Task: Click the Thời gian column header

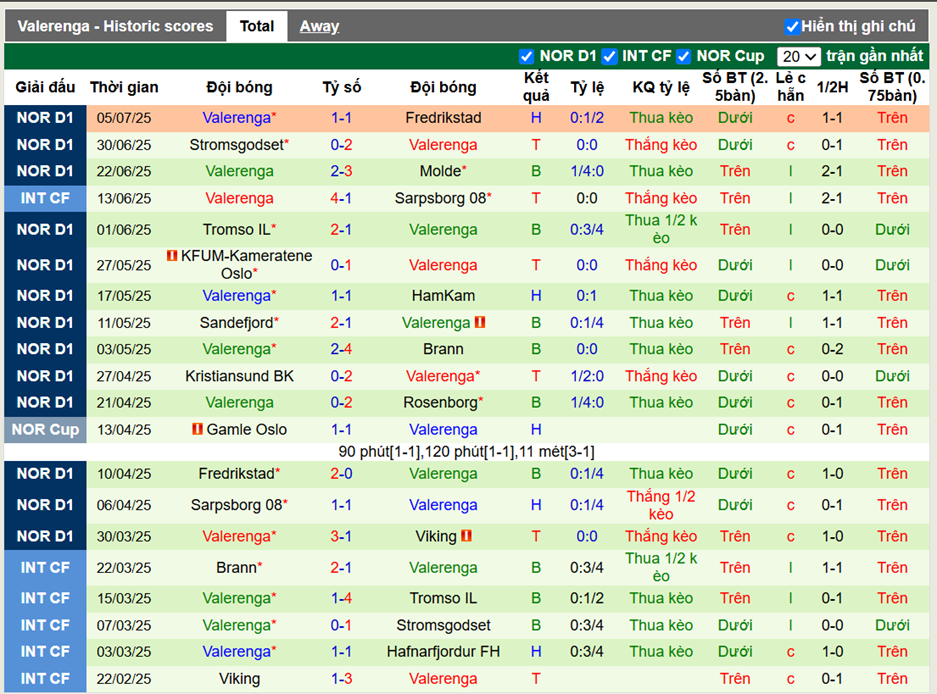Action: (x=124, y=87)
